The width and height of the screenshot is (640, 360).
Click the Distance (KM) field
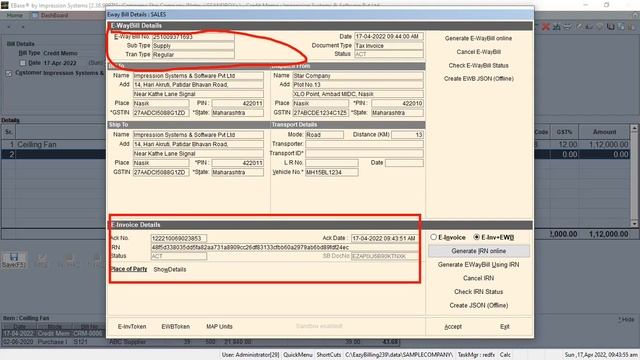pyautogui.click(x=407, y=135)
